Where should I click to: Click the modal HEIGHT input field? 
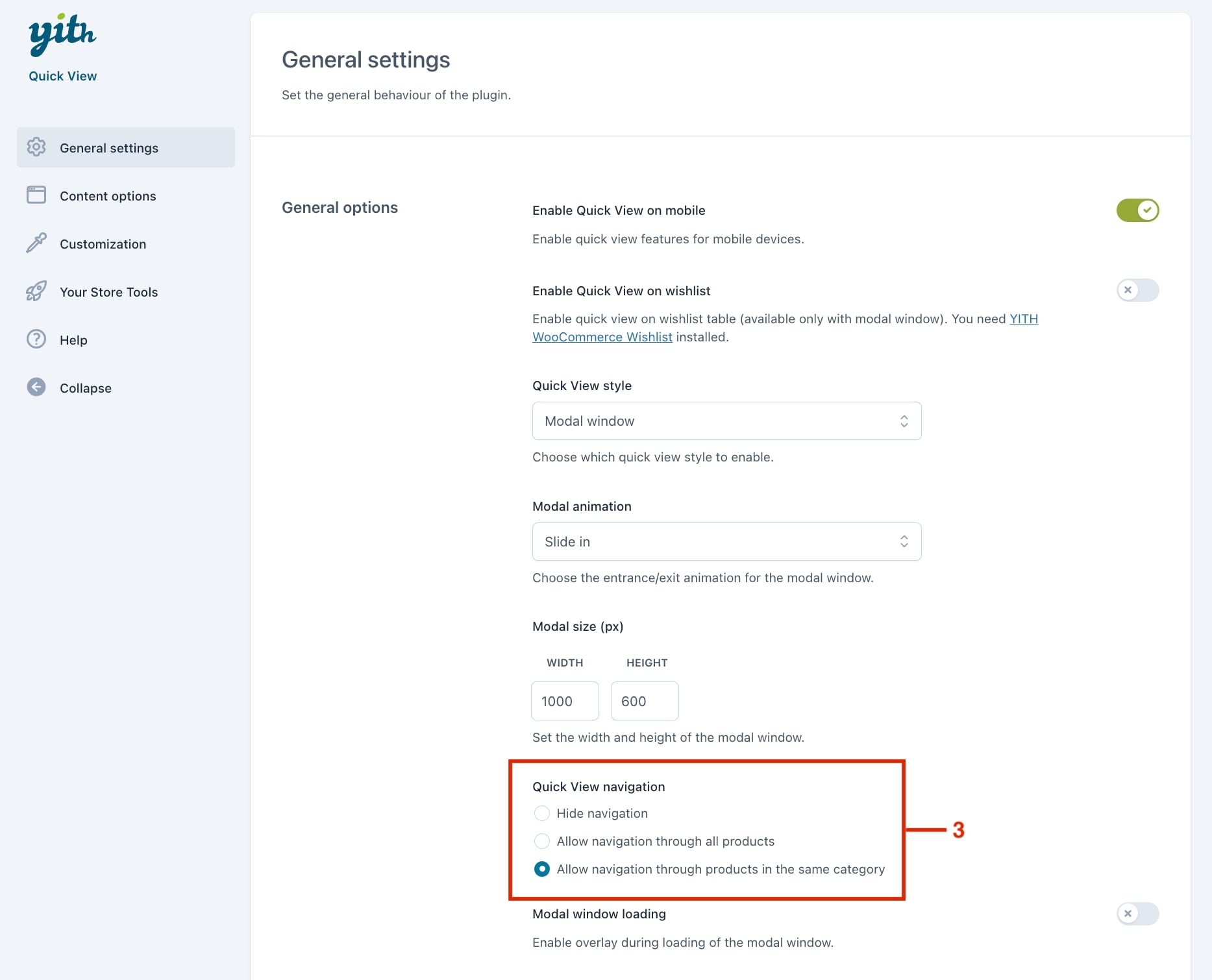[645, 701]
